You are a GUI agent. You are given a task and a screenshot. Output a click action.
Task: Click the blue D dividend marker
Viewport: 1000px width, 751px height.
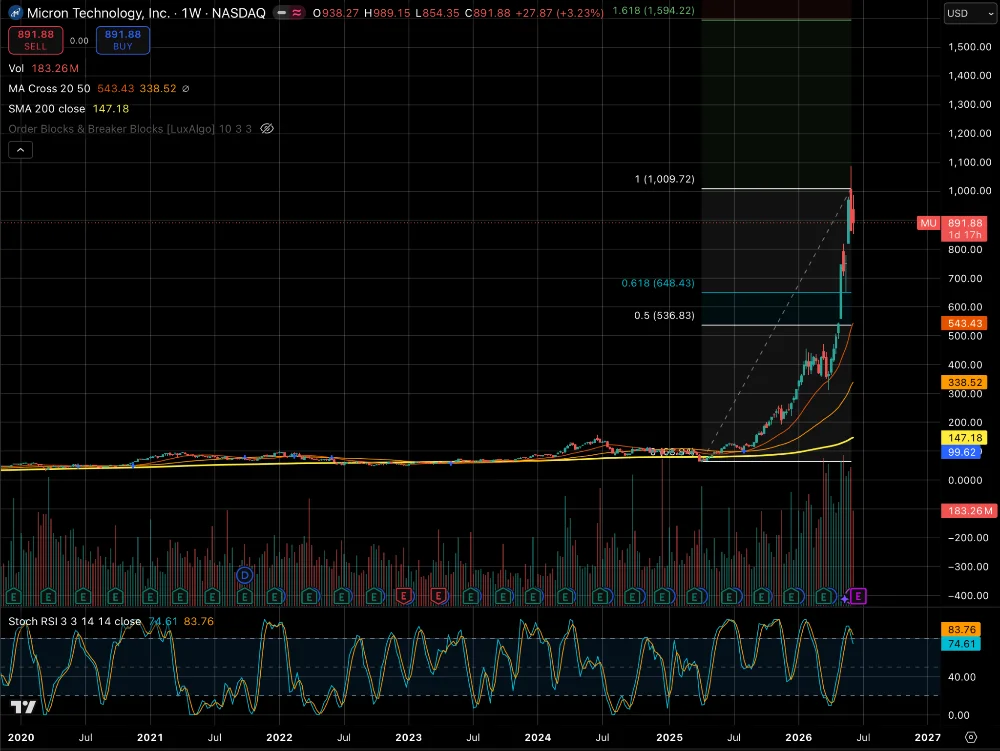pyautogui.click(x=244, y=575)
